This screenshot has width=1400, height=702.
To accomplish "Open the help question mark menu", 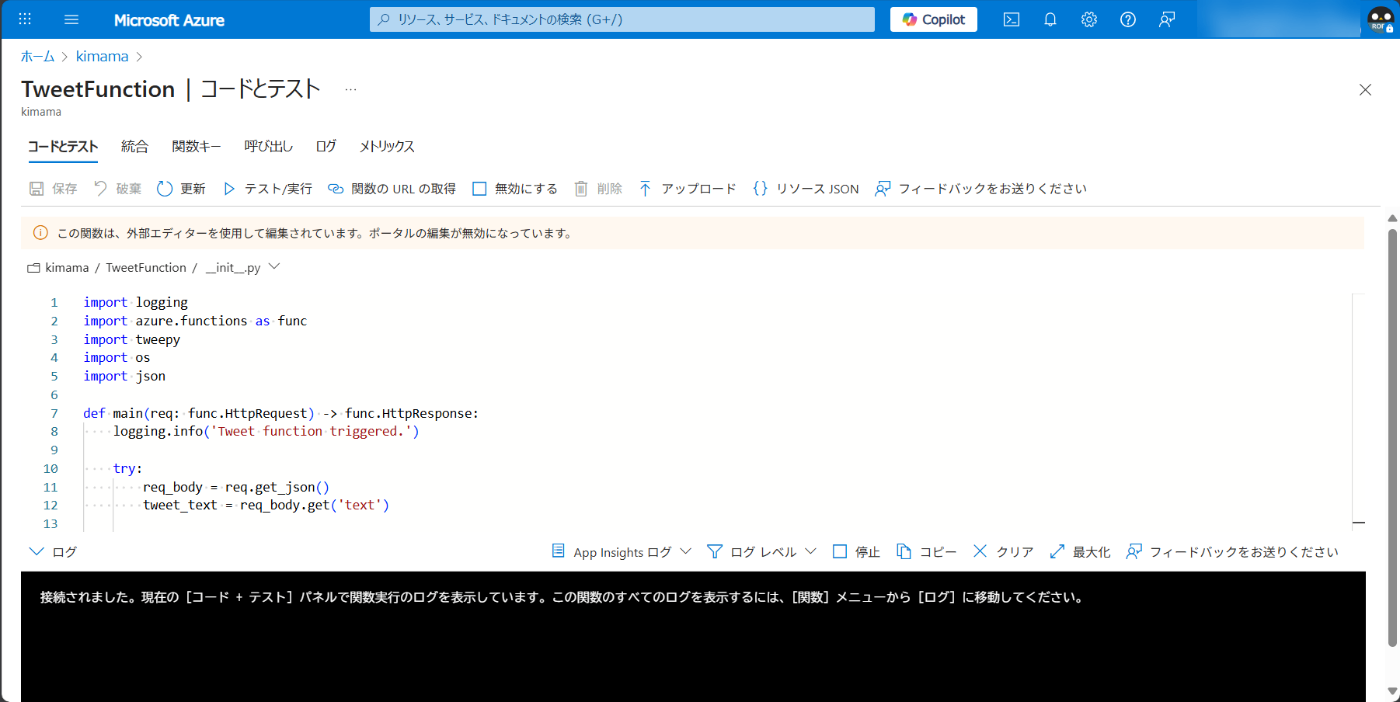I will 1128,19.
